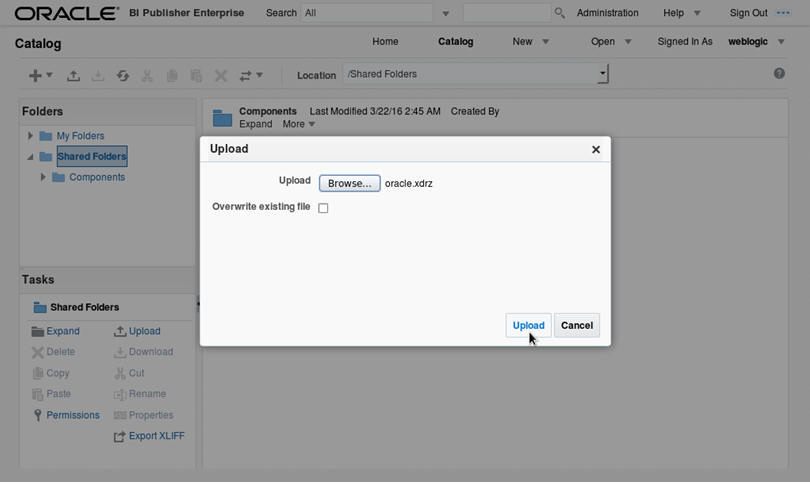Click the Download task entry
Image resolution: width=810 pixels, height=484 pixels.
(x=151, y=352)
